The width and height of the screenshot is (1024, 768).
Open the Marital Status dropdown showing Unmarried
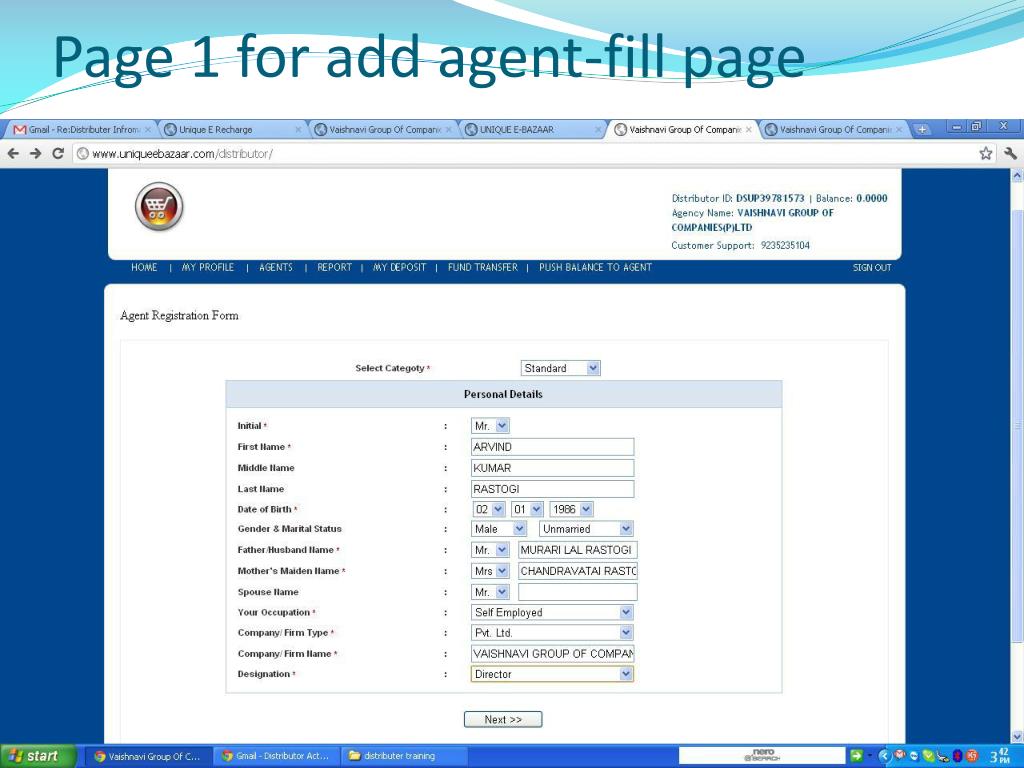point(586,529)
